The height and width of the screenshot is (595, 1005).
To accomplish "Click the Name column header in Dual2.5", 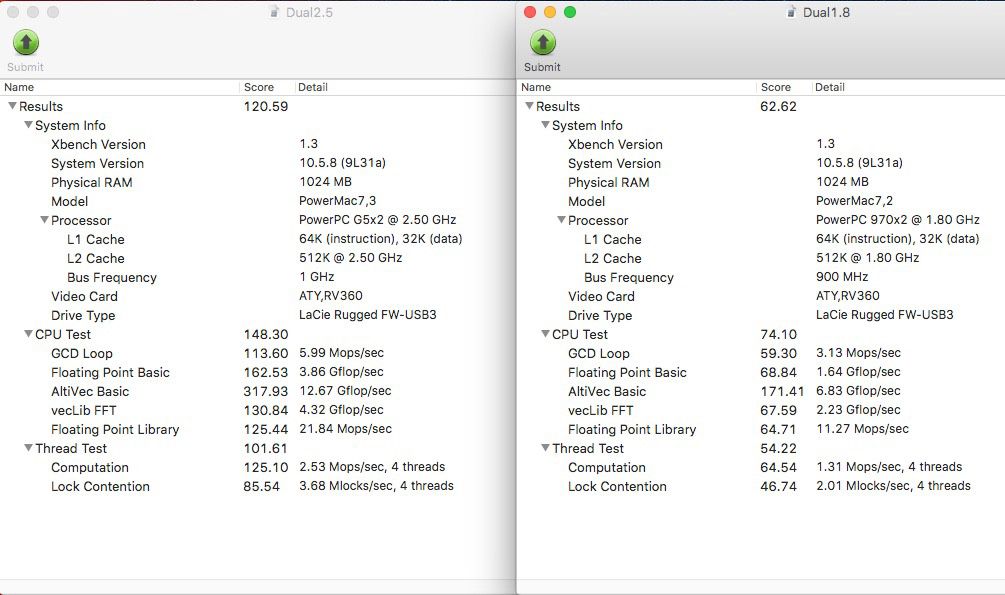I will tap(120, 87).
